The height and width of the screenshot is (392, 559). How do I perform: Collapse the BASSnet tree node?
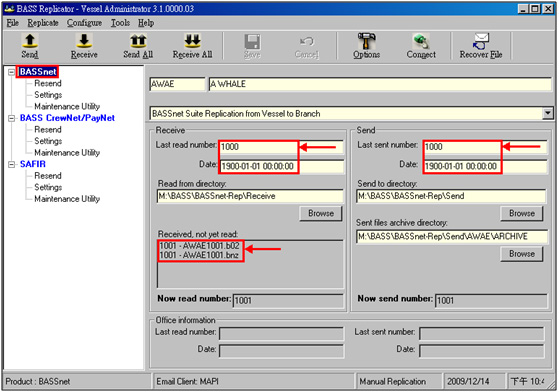click(x=11, y=72)
